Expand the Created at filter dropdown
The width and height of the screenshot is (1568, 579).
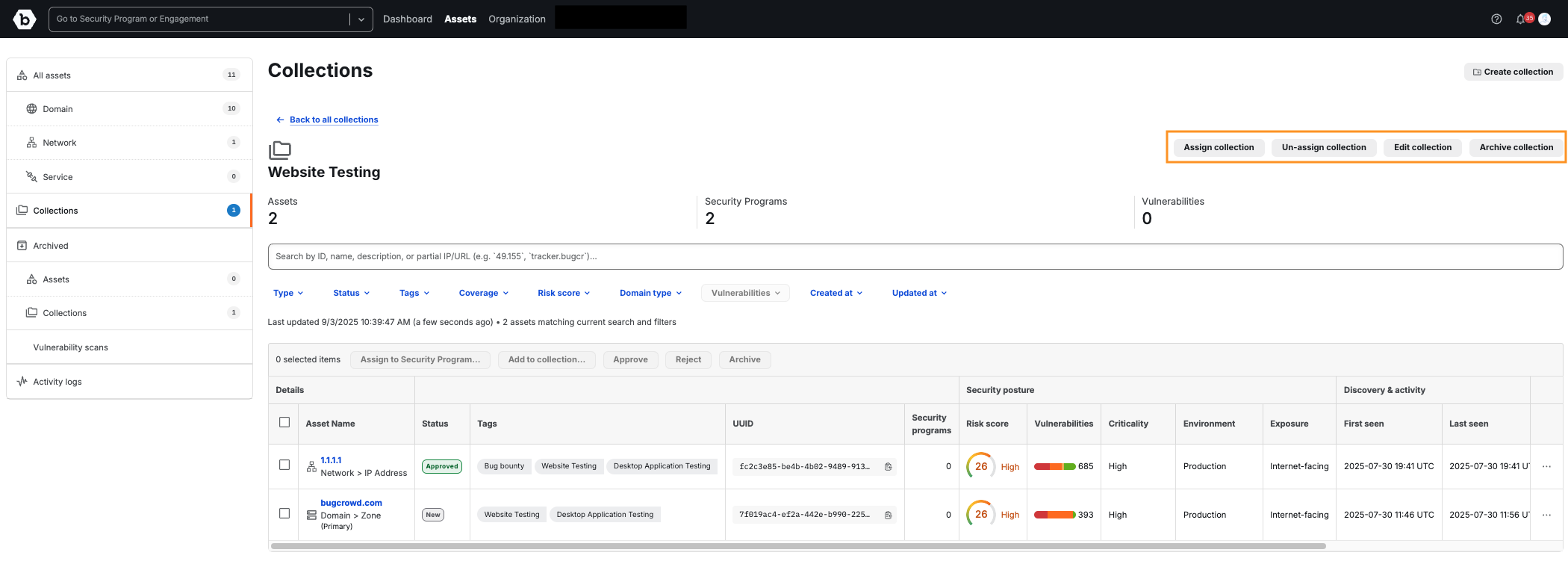pos(836,293)
